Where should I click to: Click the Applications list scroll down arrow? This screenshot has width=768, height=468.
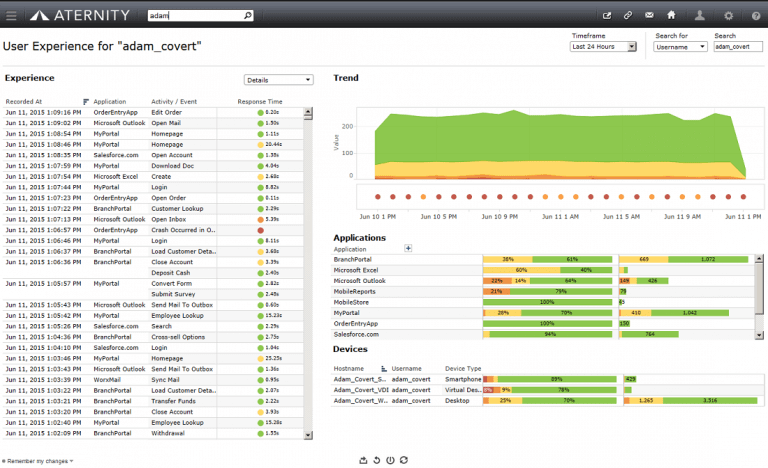pos(759,335)
